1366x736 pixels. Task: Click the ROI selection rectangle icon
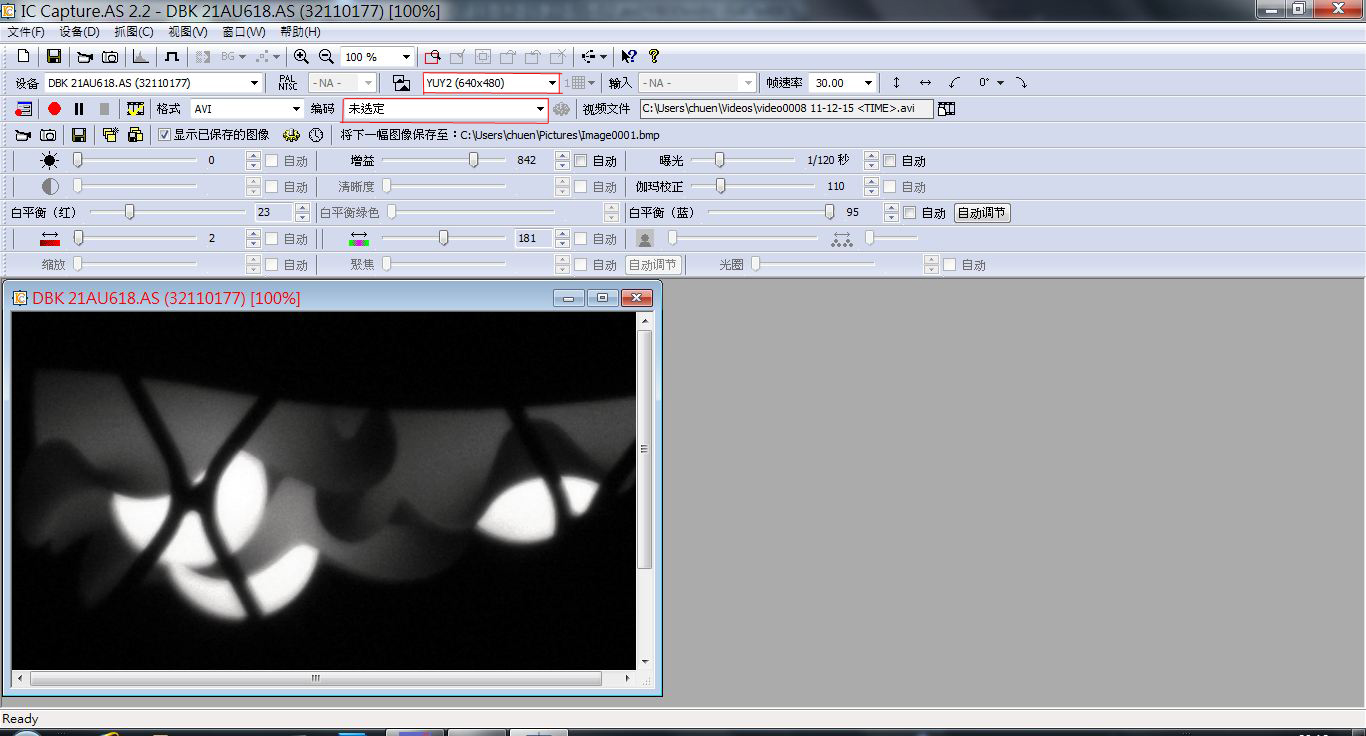[432, 57]
